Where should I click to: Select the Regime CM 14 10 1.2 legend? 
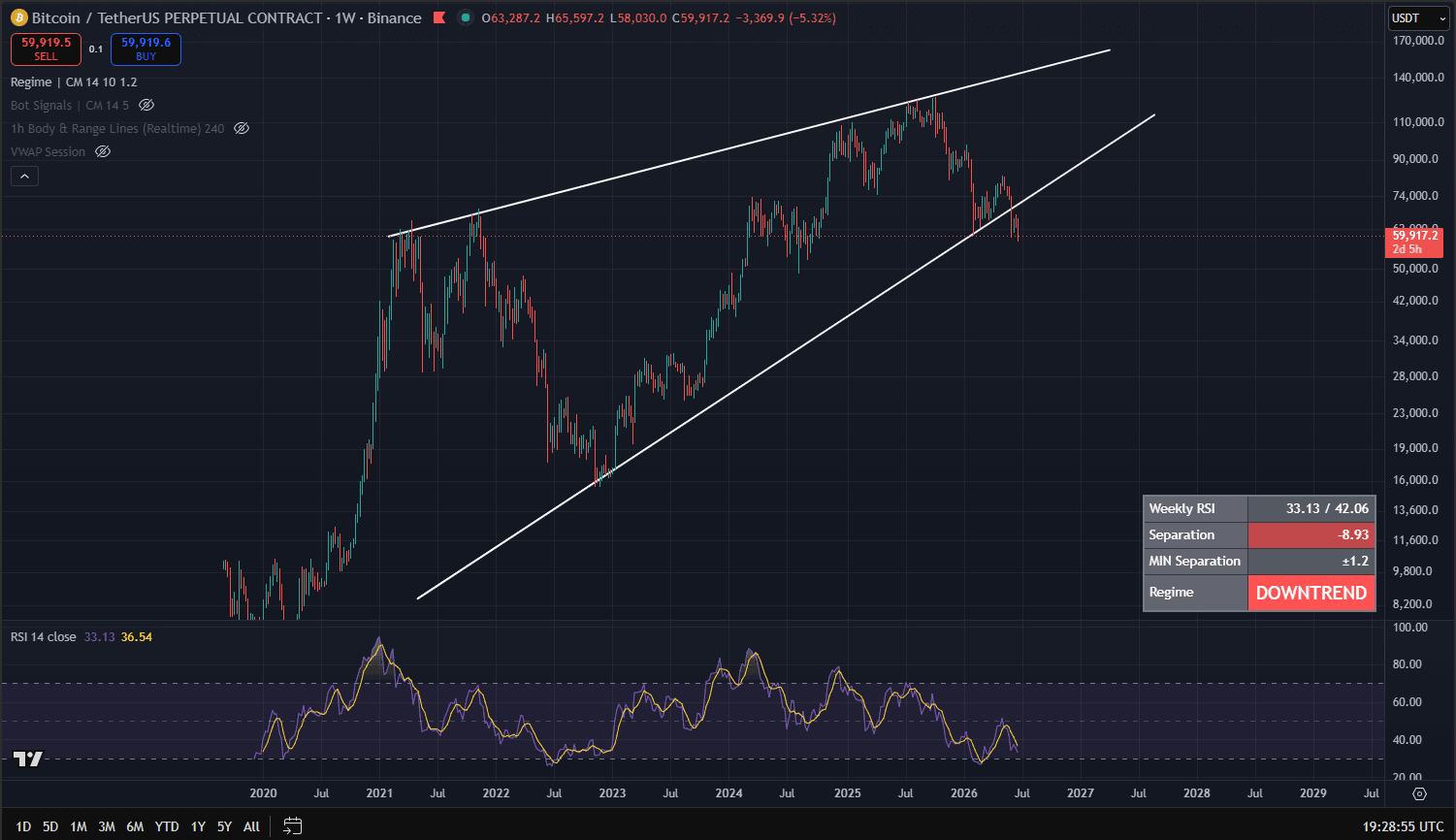pos(74,81)
